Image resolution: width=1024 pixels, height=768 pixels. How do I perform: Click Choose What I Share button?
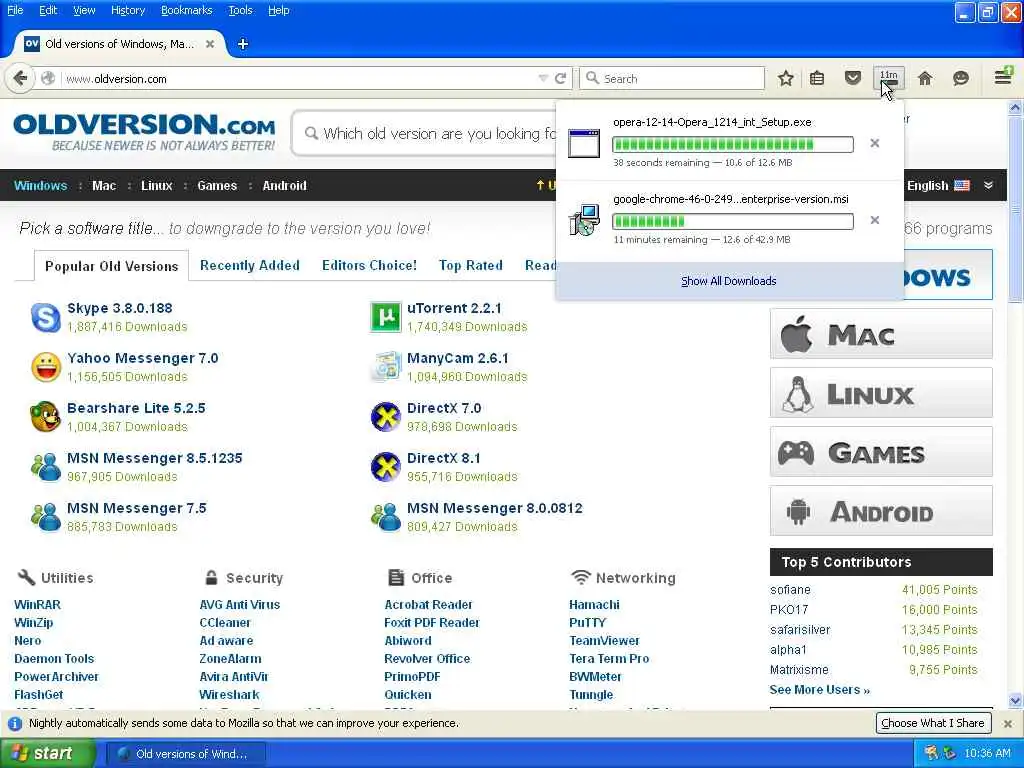coord(933,723)
